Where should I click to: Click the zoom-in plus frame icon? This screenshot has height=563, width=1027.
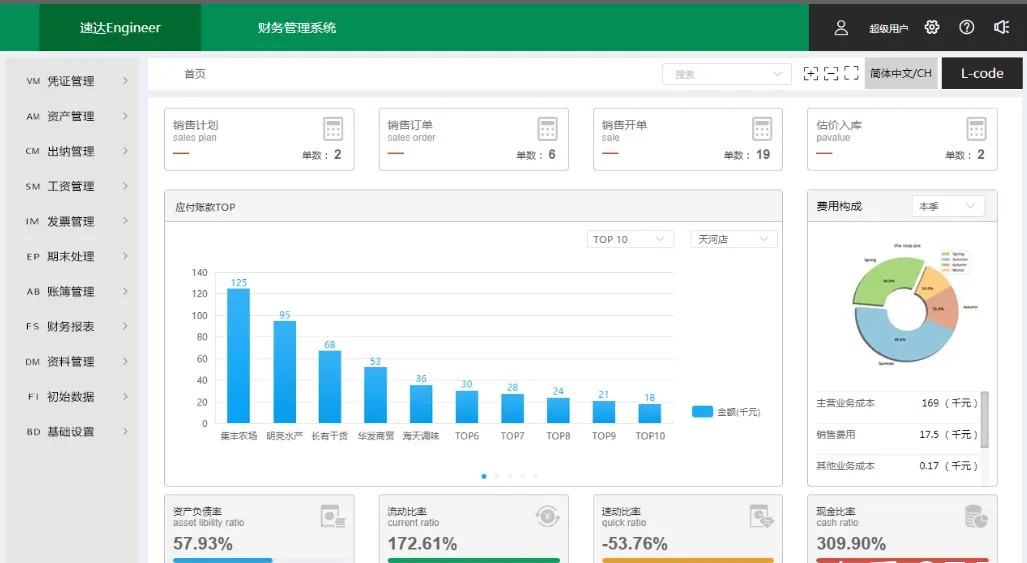click(811, 74)
